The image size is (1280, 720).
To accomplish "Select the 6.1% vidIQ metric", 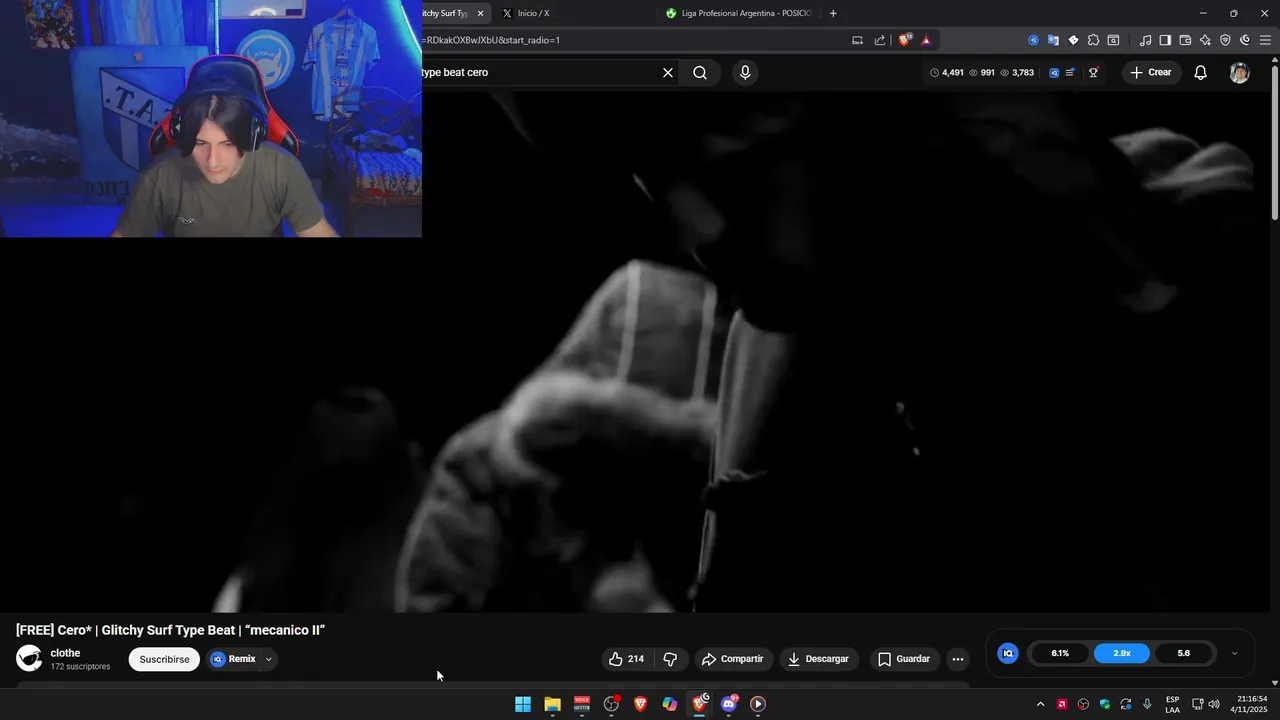I will pyautogui.click(x=1060, y=653).
